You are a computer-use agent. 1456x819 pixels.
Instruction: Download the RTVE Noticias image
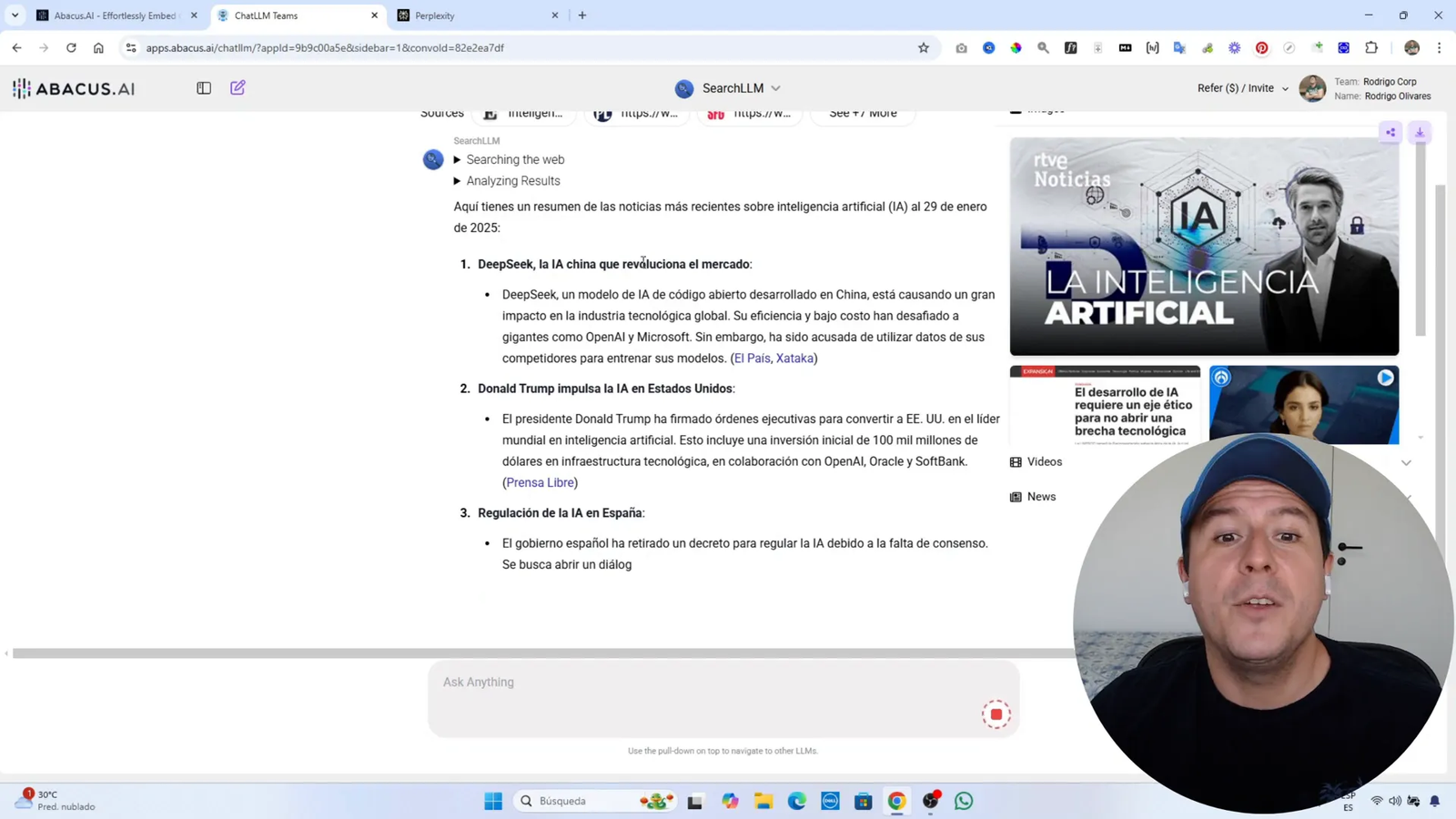[1420, 132]
